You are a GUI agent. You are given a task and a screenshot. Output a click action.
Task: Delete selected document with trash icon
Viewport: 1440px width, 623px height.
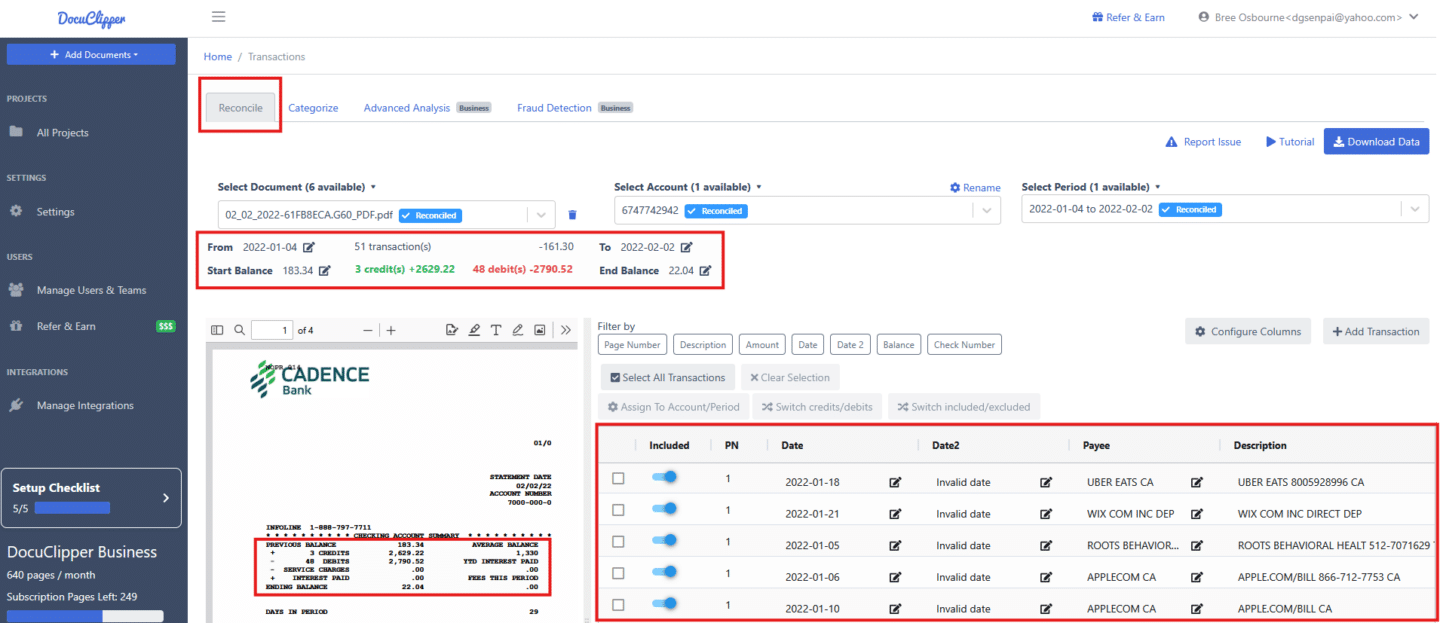pos(572,215)
